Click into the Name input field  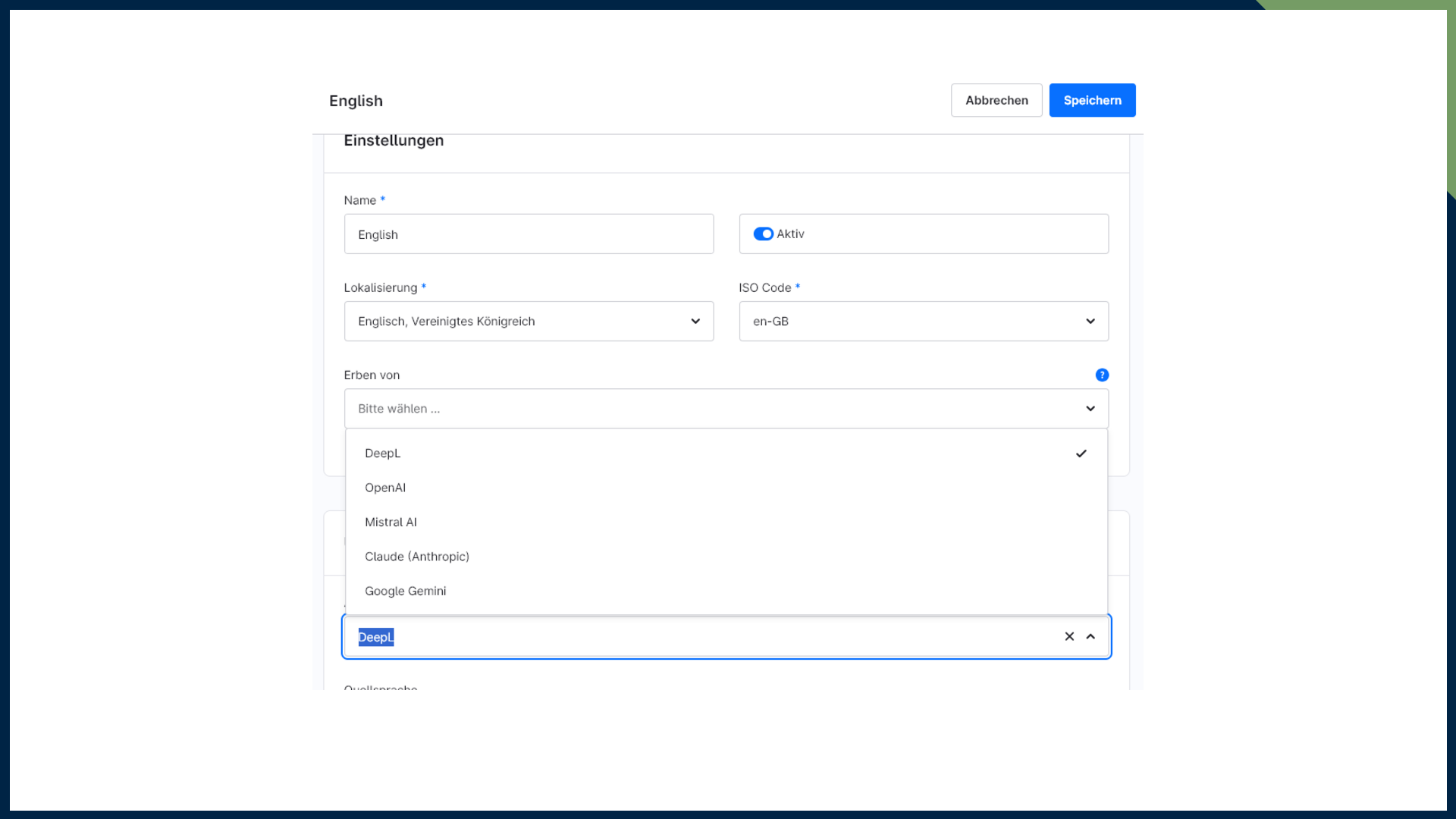528,234
